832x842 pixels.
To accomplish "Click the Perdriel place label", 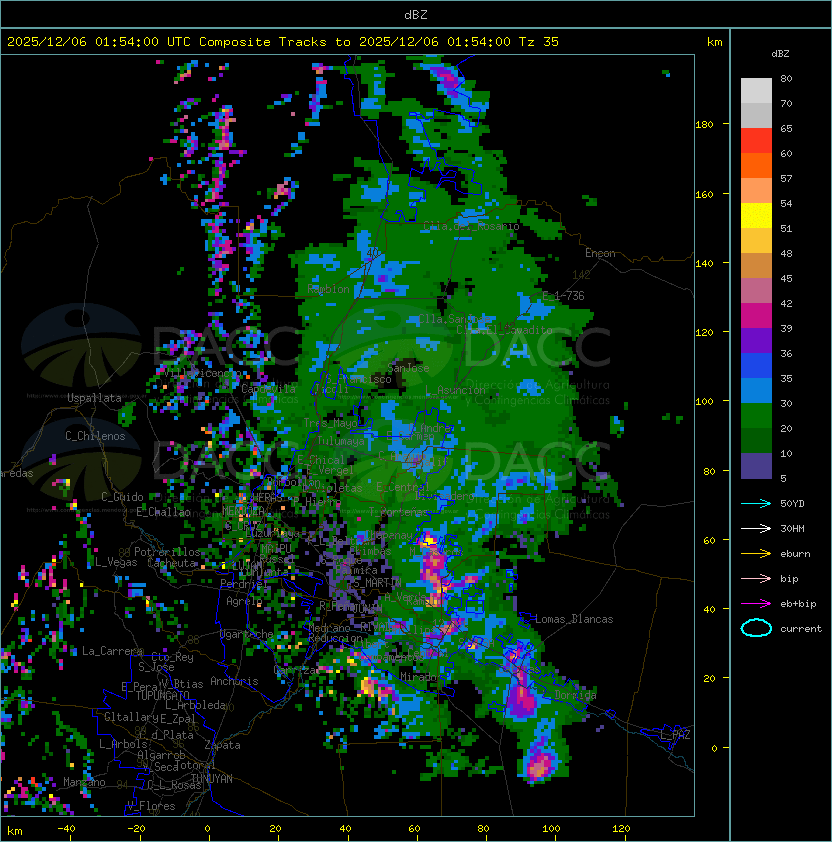I will 244,583.
